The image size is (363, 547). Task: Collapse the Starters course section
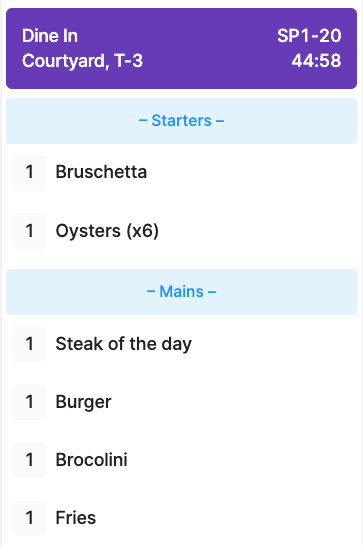(181, 121)
